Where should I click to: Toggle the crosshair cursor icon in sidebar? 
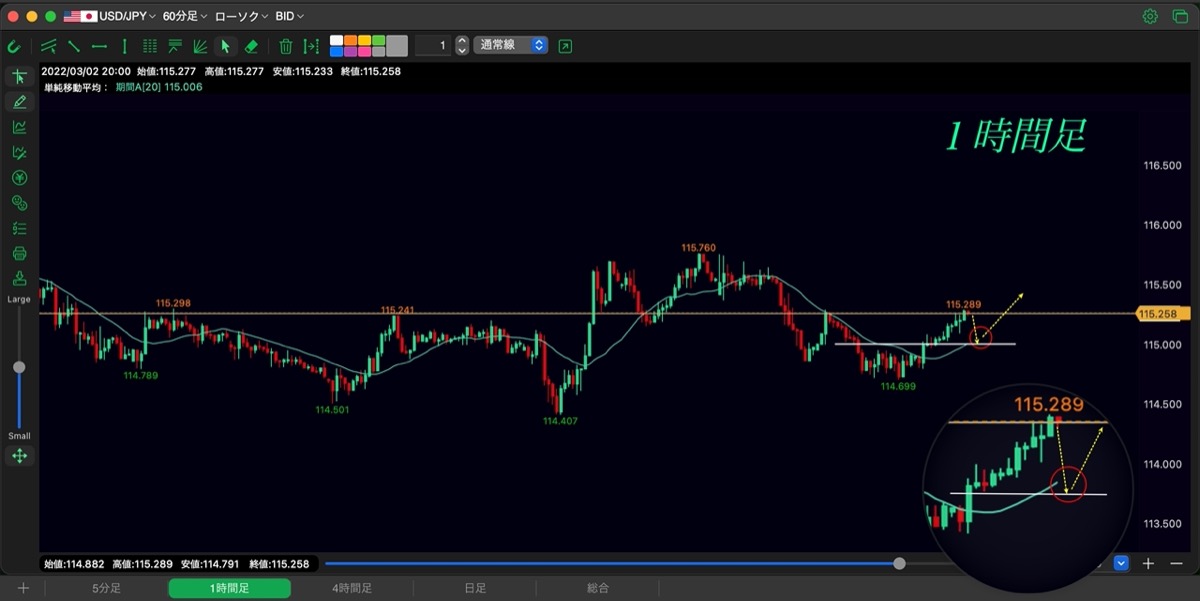pyautogui.click(x=19, y=76)
